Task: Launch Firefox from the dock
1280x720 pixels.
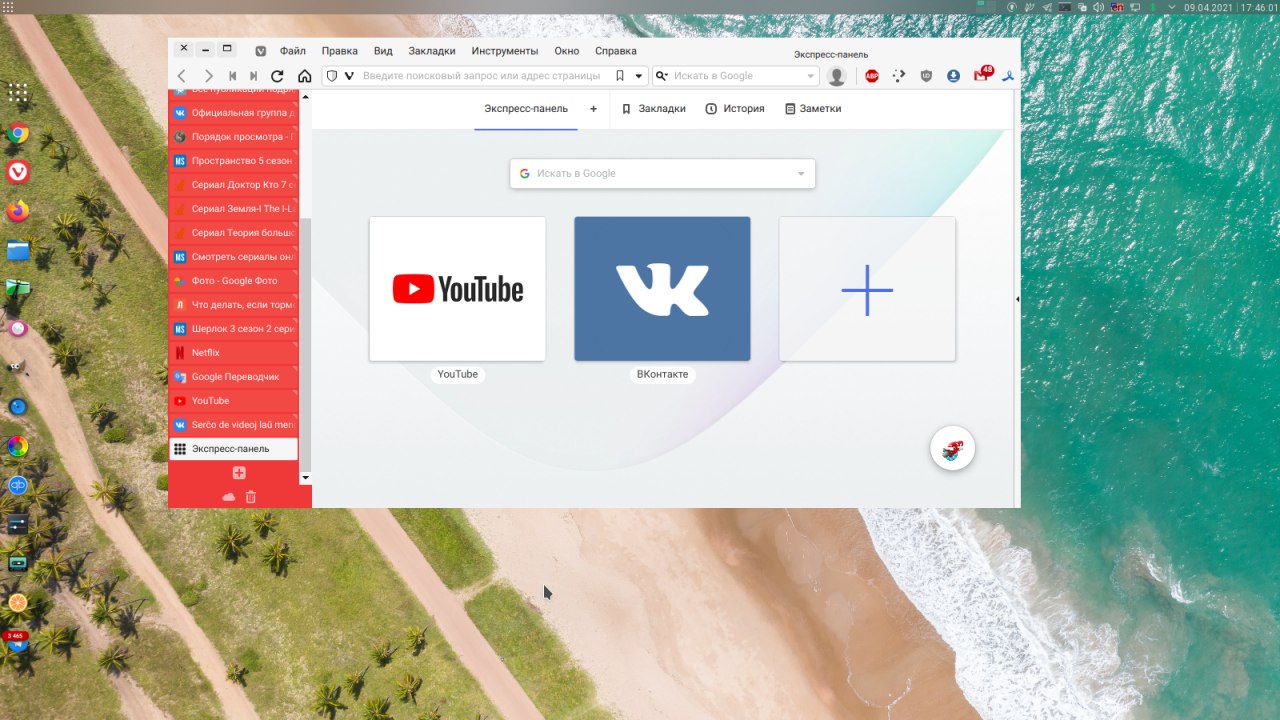Action: 18,211
